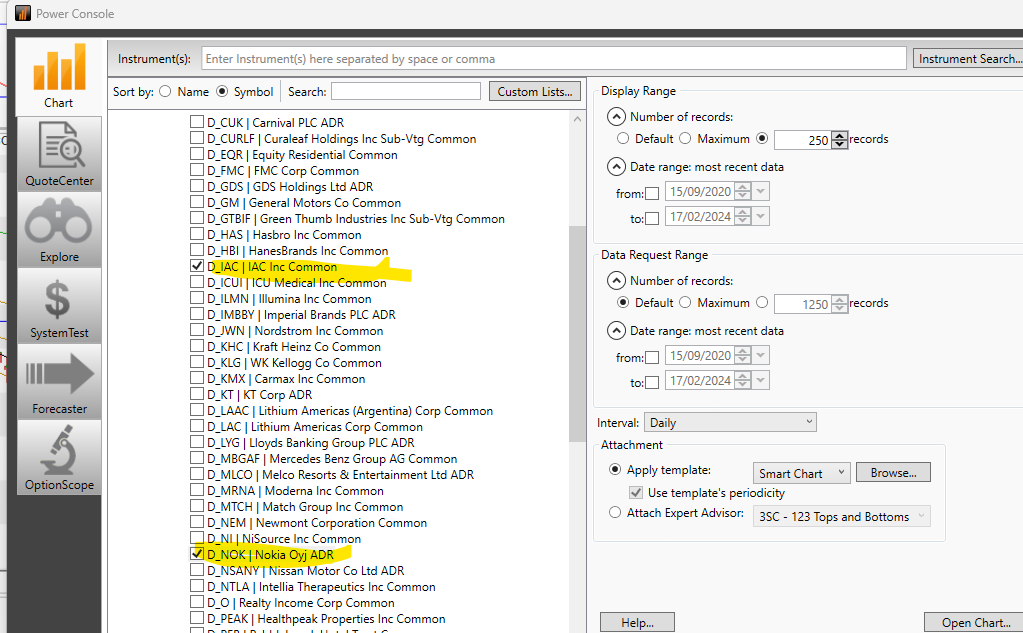This screenshot has width=1023, height=633.
Task: Open the Explore binoculars module
Action: point(59,230)
